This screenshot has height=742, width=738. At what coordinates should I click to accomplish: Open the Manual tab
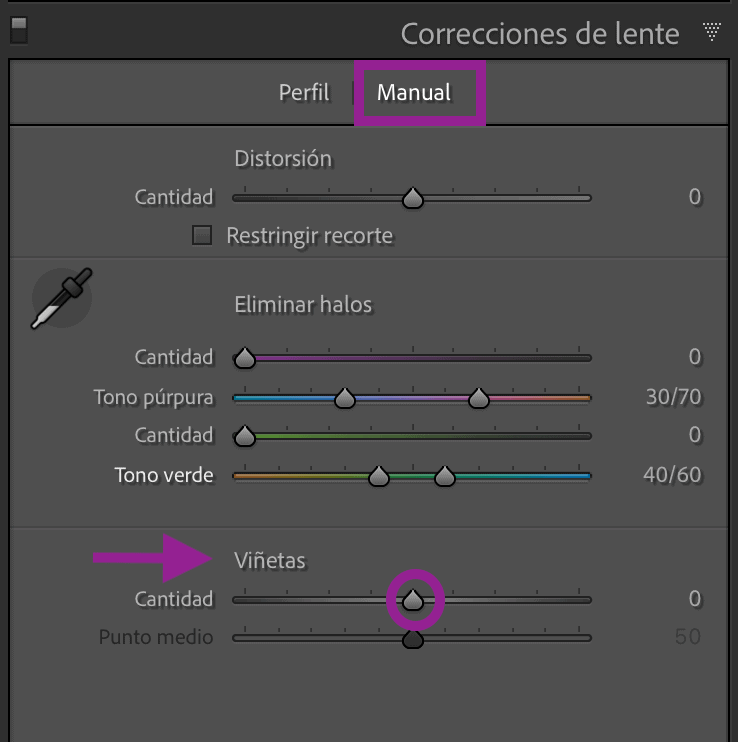click(x=414, y=93)
